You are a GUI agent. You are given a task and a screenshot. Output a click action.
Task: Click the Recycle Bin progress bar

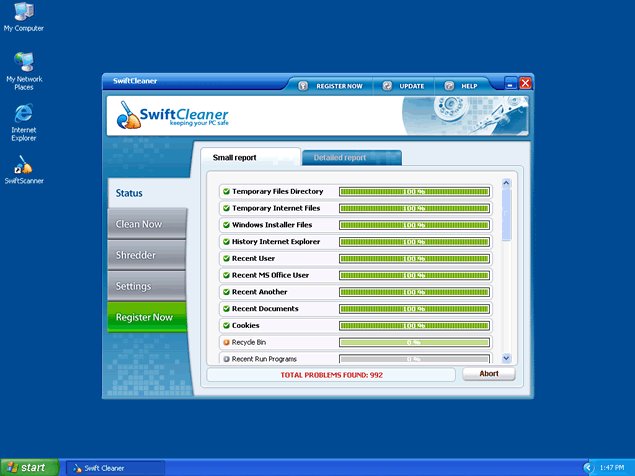pos(413,342)
